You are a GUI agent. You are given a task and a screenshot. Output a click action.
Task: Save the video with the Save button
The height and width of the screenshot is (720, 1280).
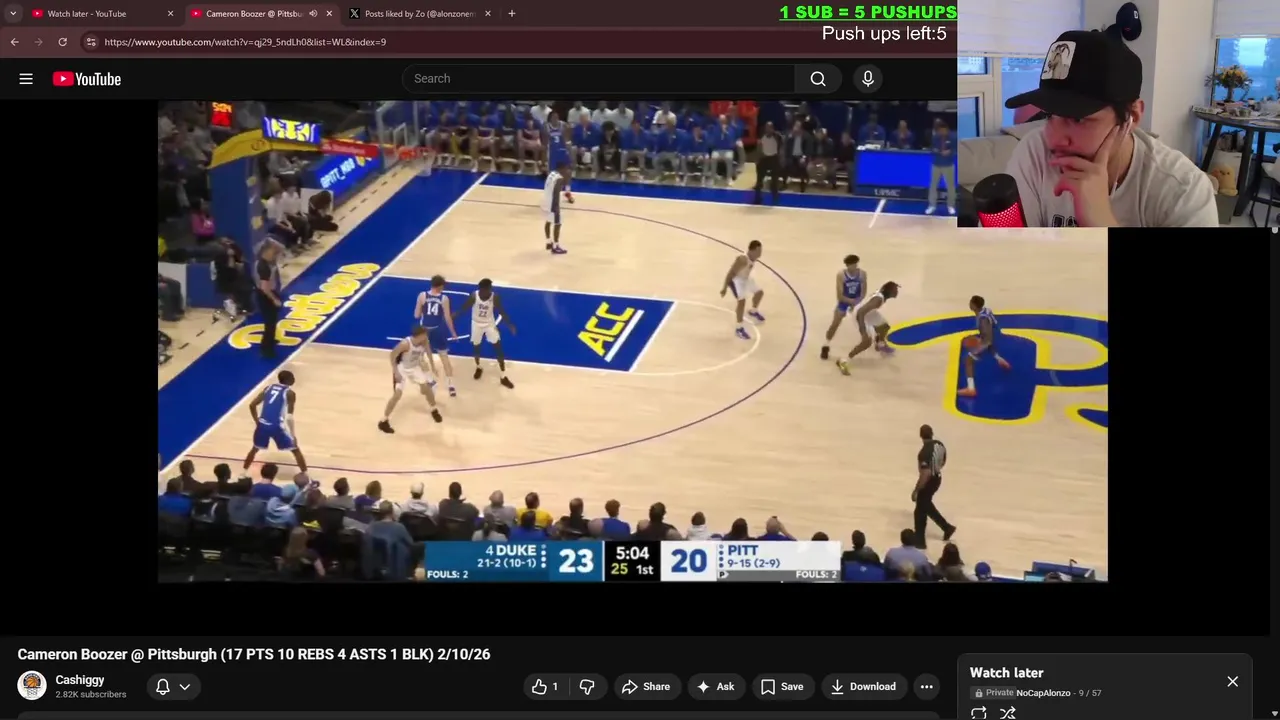(782, 686)
